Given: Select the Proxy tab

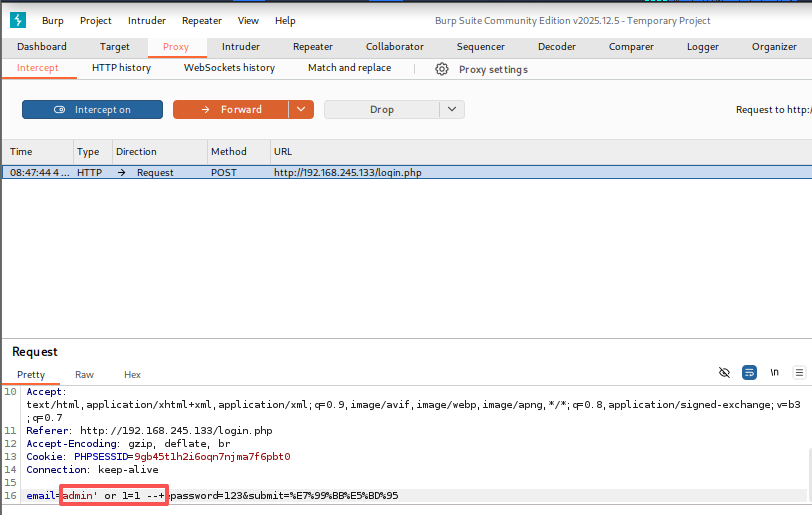Looking at the screenshot, I should [176, 47].
